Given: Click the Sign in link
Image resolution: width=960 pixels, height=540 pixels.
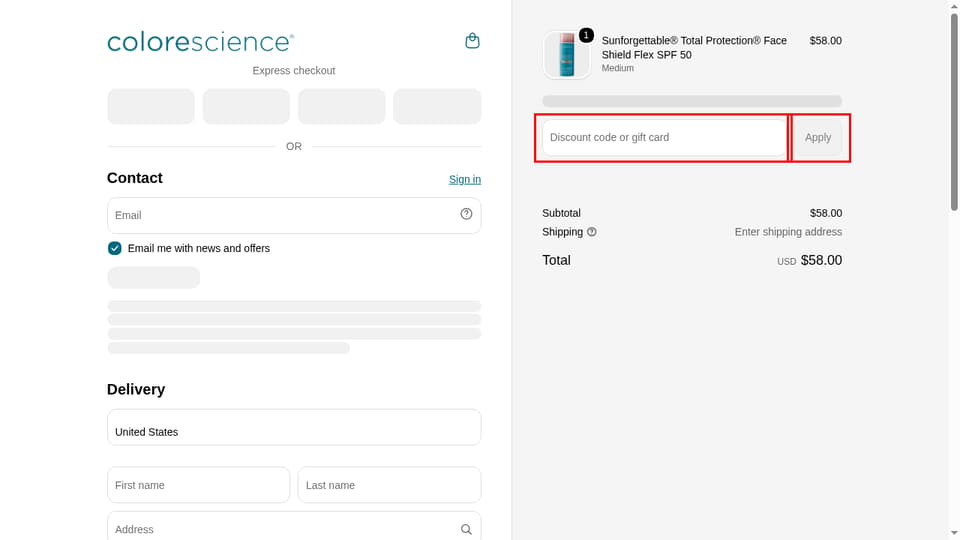Looking at the screenshot, I should coord(465,179).
